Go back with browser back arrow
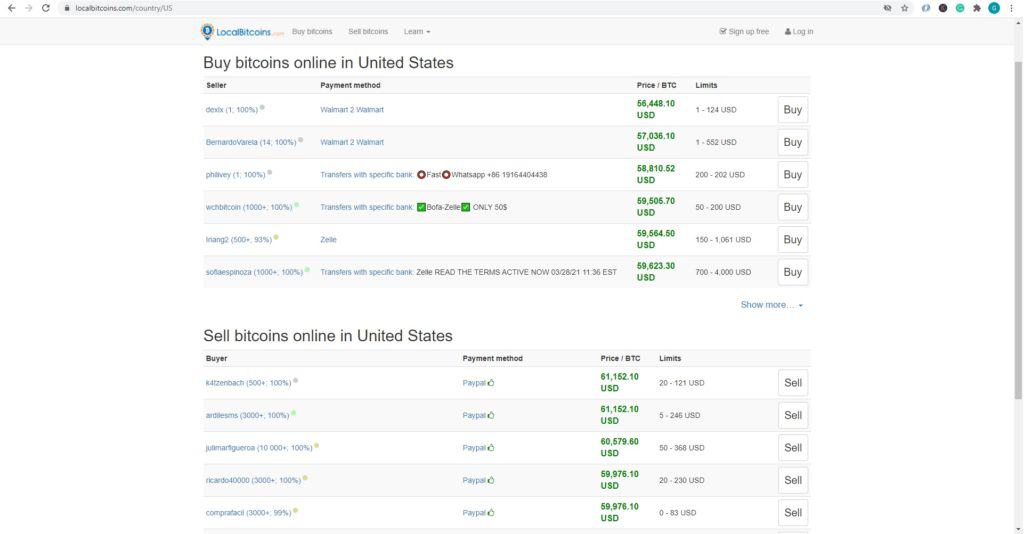Viewport: 1024px width, 534px height. pyautogui.click(x=11, y=8)
